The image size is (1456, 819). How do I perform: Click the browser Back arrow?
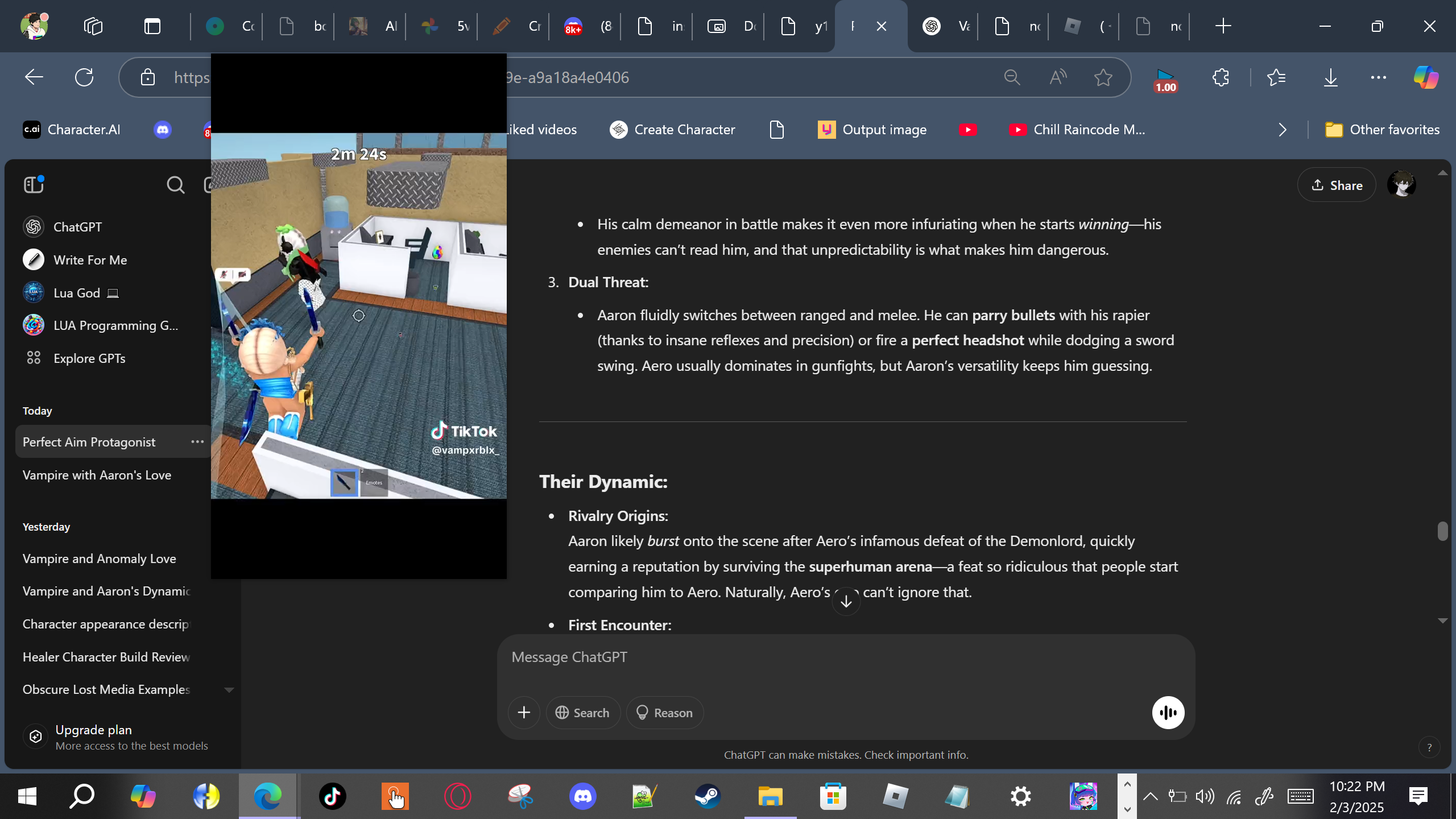point(34,77)
